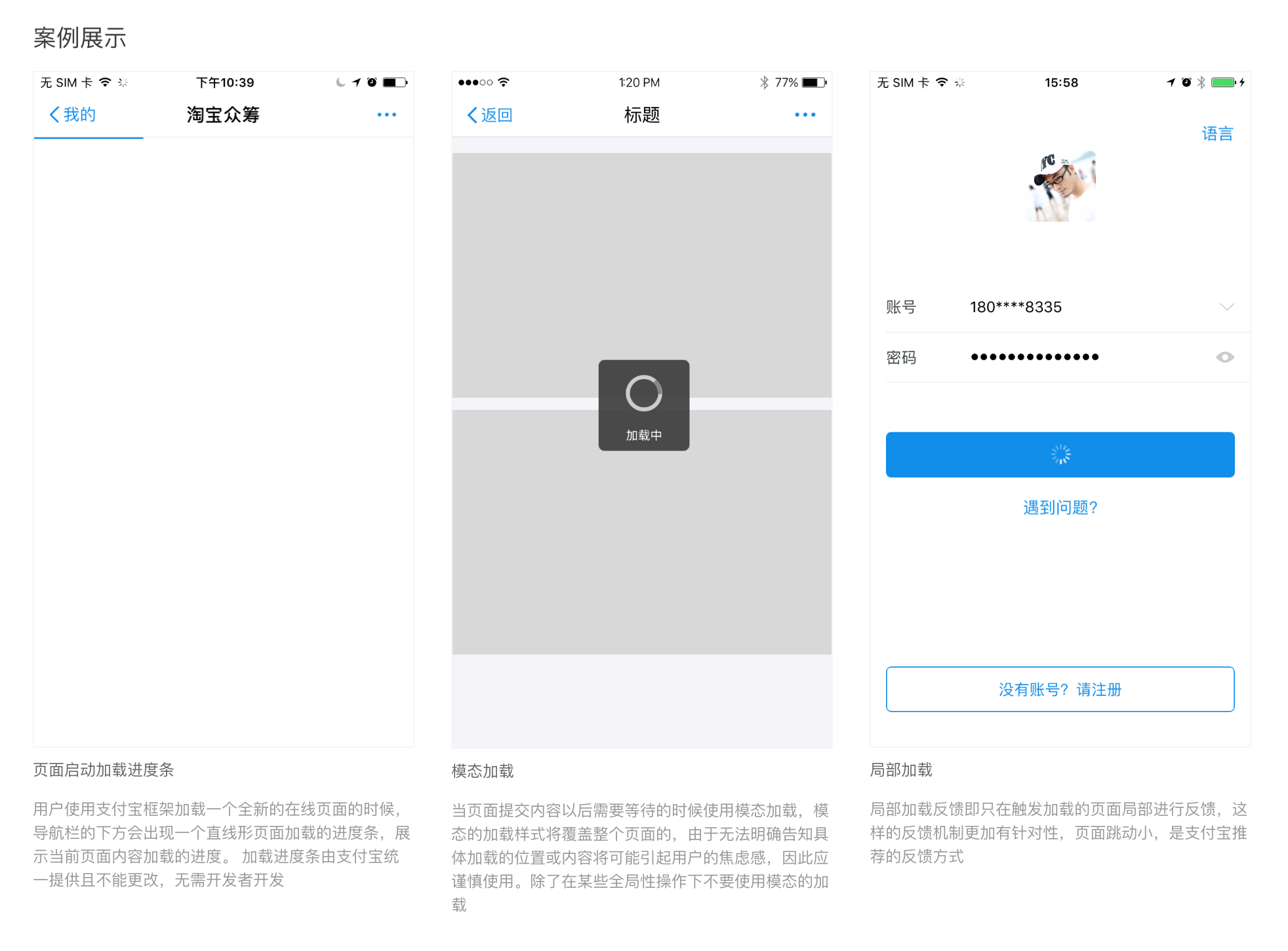Toggle password visibility eye icon
The width and height of the screenshot is (1288, 951).
[1225, 357]
